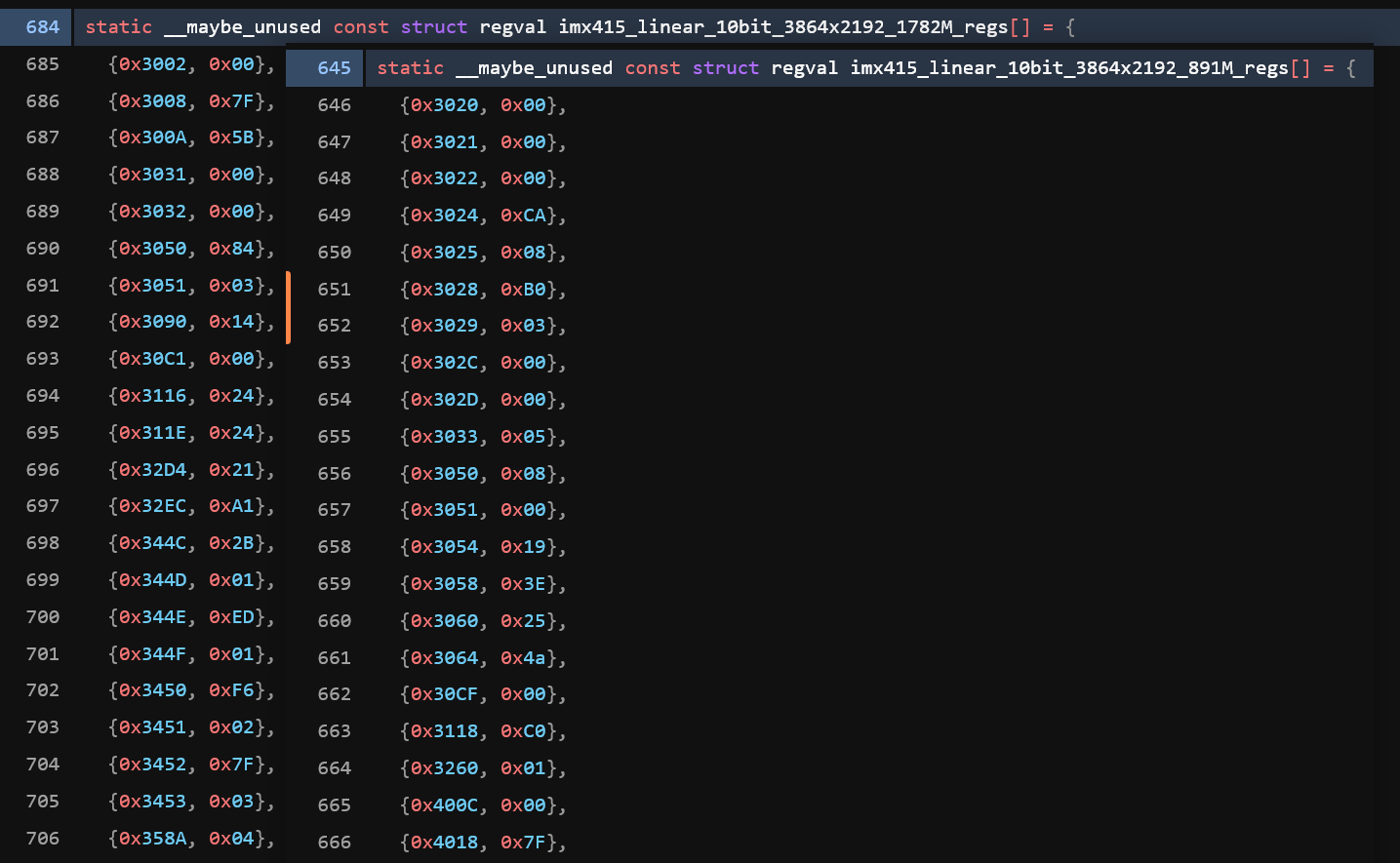The image size is (1400, 863).
Task: Click the entry {0x3050, 0x08}
Action: click(x=483, y=474)
